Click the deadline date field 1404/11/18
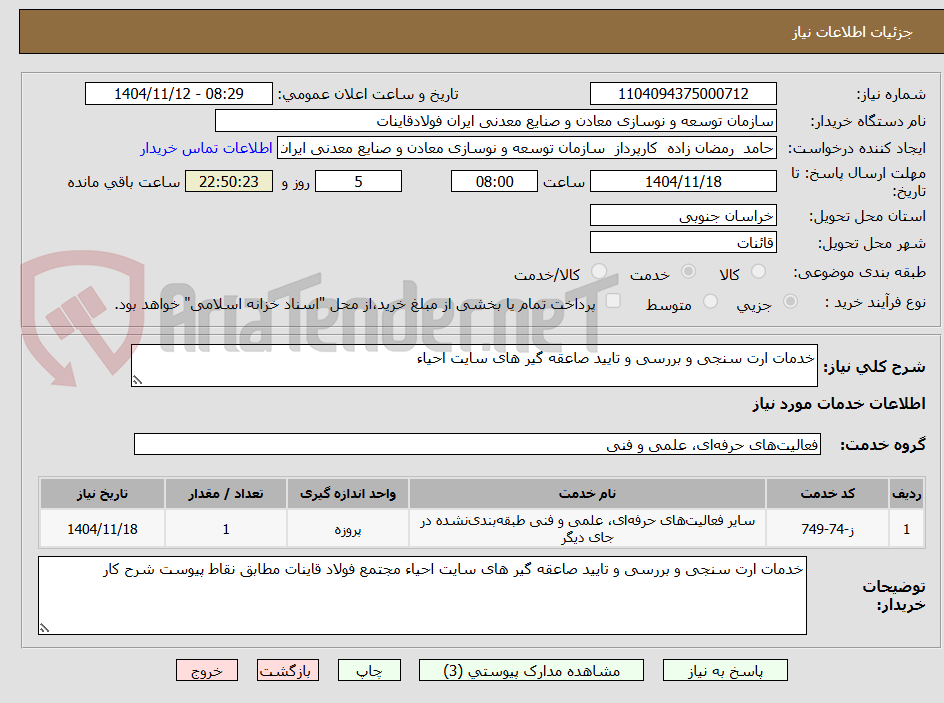 click(683, 181)
